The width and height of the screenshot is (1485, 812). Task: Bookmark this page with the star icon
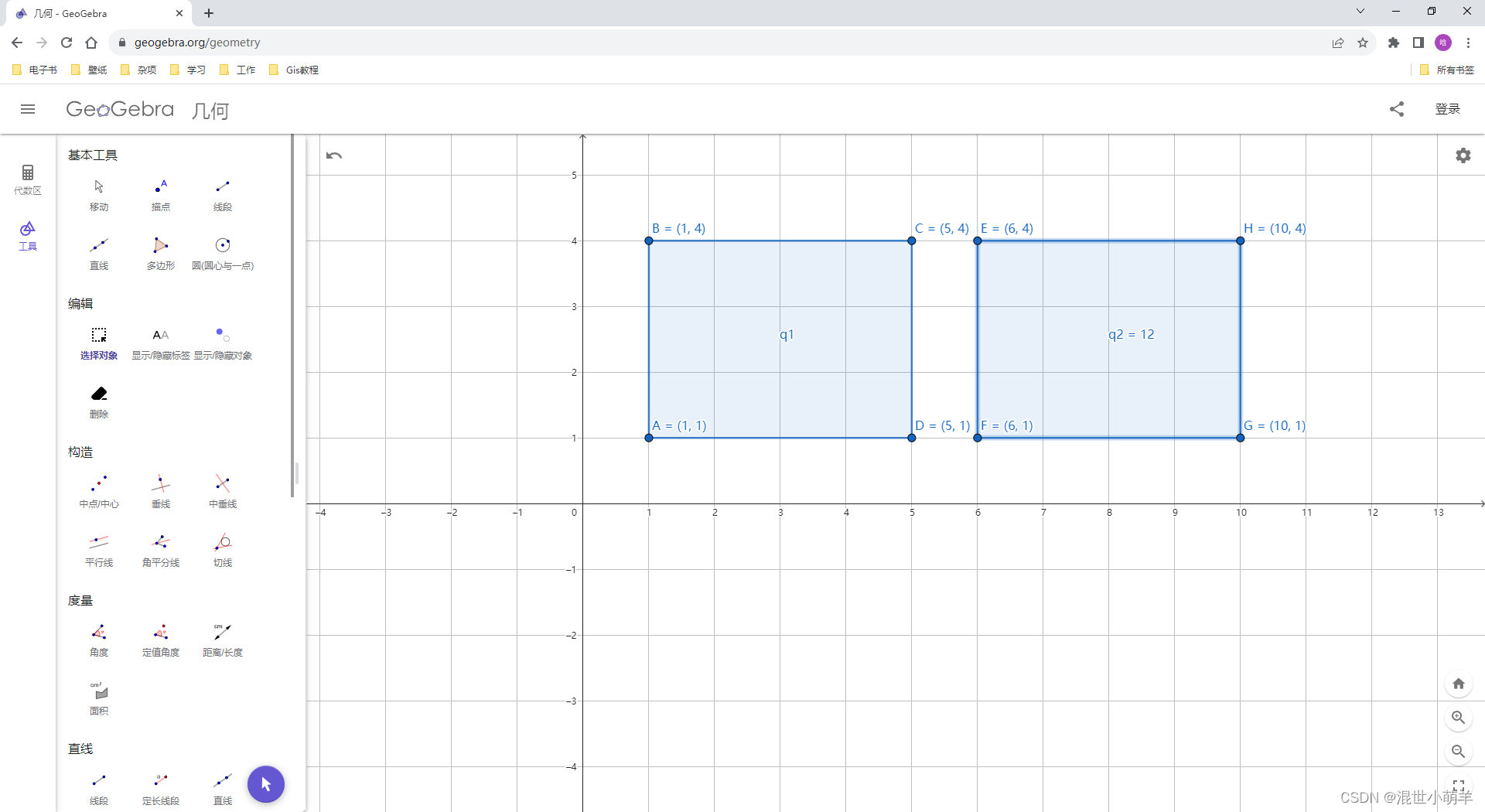1363,43
